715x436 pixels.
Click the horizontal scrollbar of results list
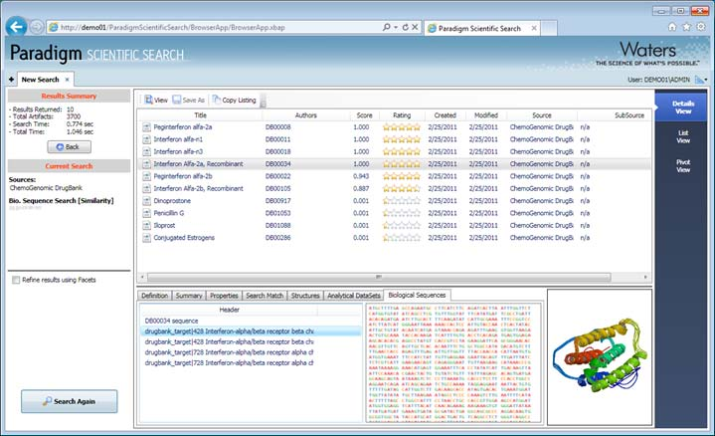(x=378, y=277)
